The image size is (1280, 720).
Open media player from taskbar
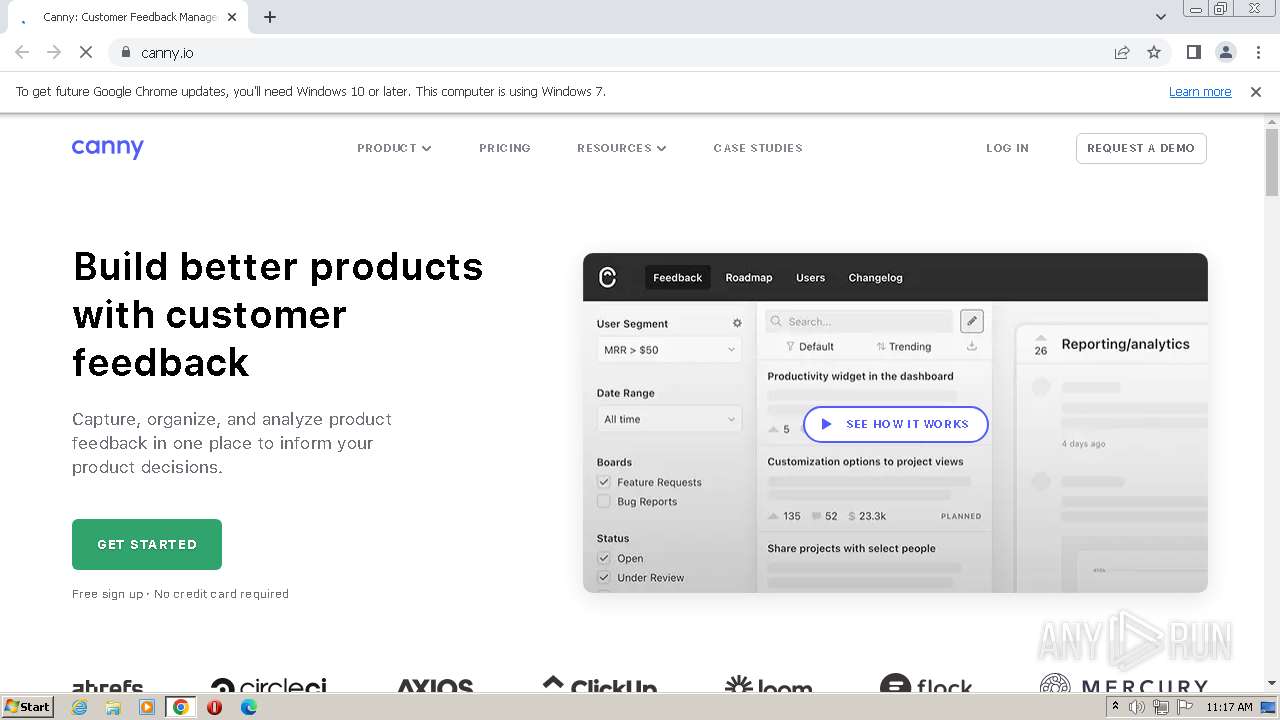pyautogui.click(x=147, y=707)
